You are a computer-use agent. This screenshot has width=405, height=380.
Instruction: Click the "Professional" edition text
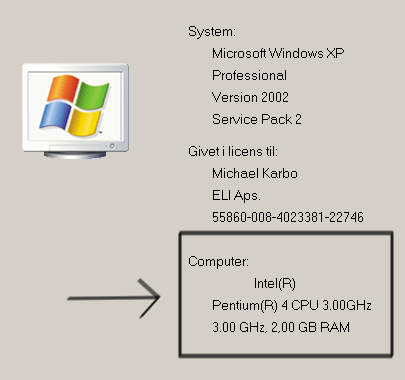tap(249, 75)
